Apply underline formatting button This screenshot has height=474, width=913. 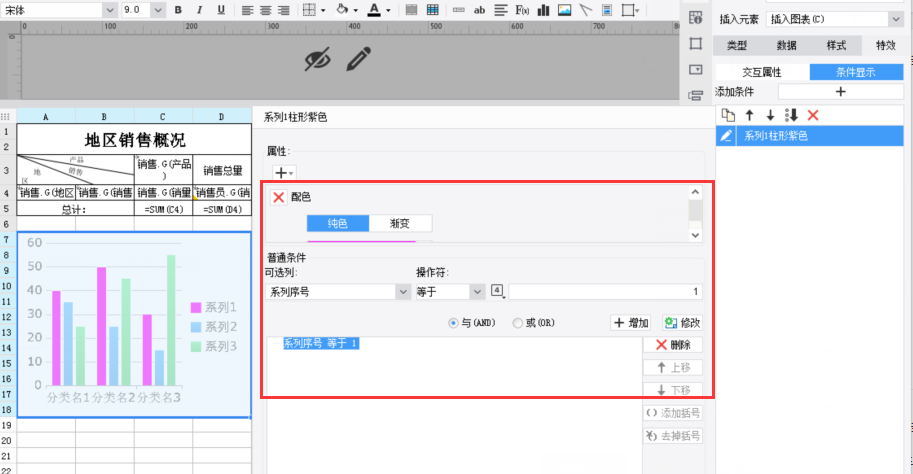tap(221, 10)
